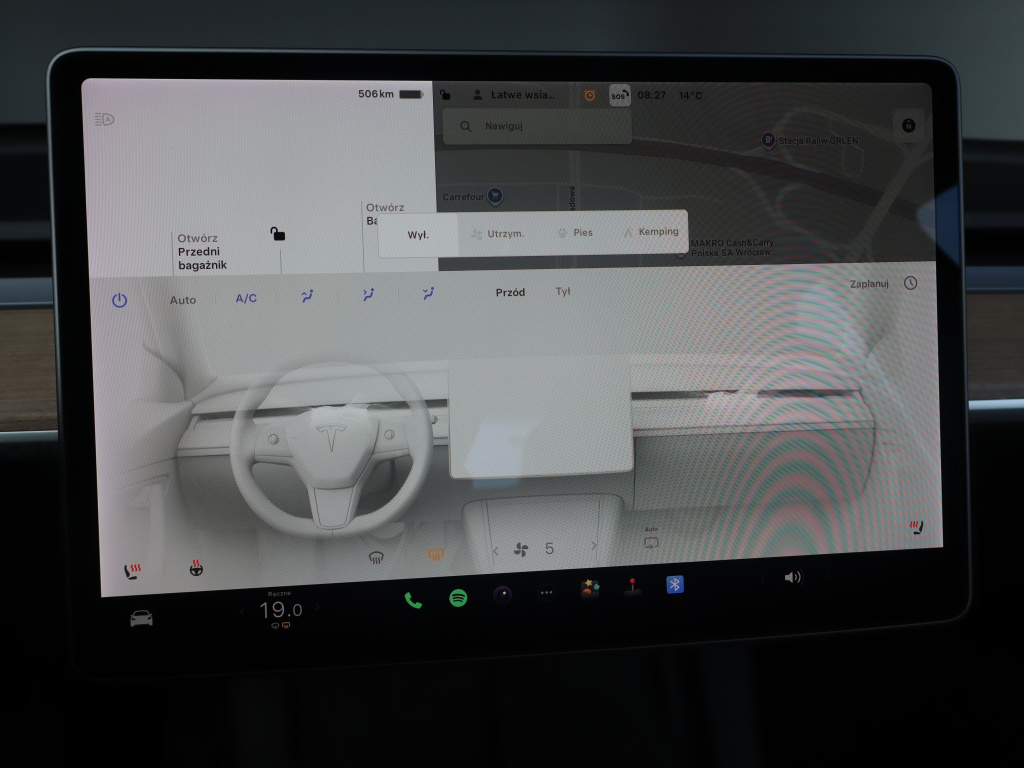Open Bluetooth settings
Image resolution: width=1024 pixels, height=768 pixels.
click(x=675, y=584)
